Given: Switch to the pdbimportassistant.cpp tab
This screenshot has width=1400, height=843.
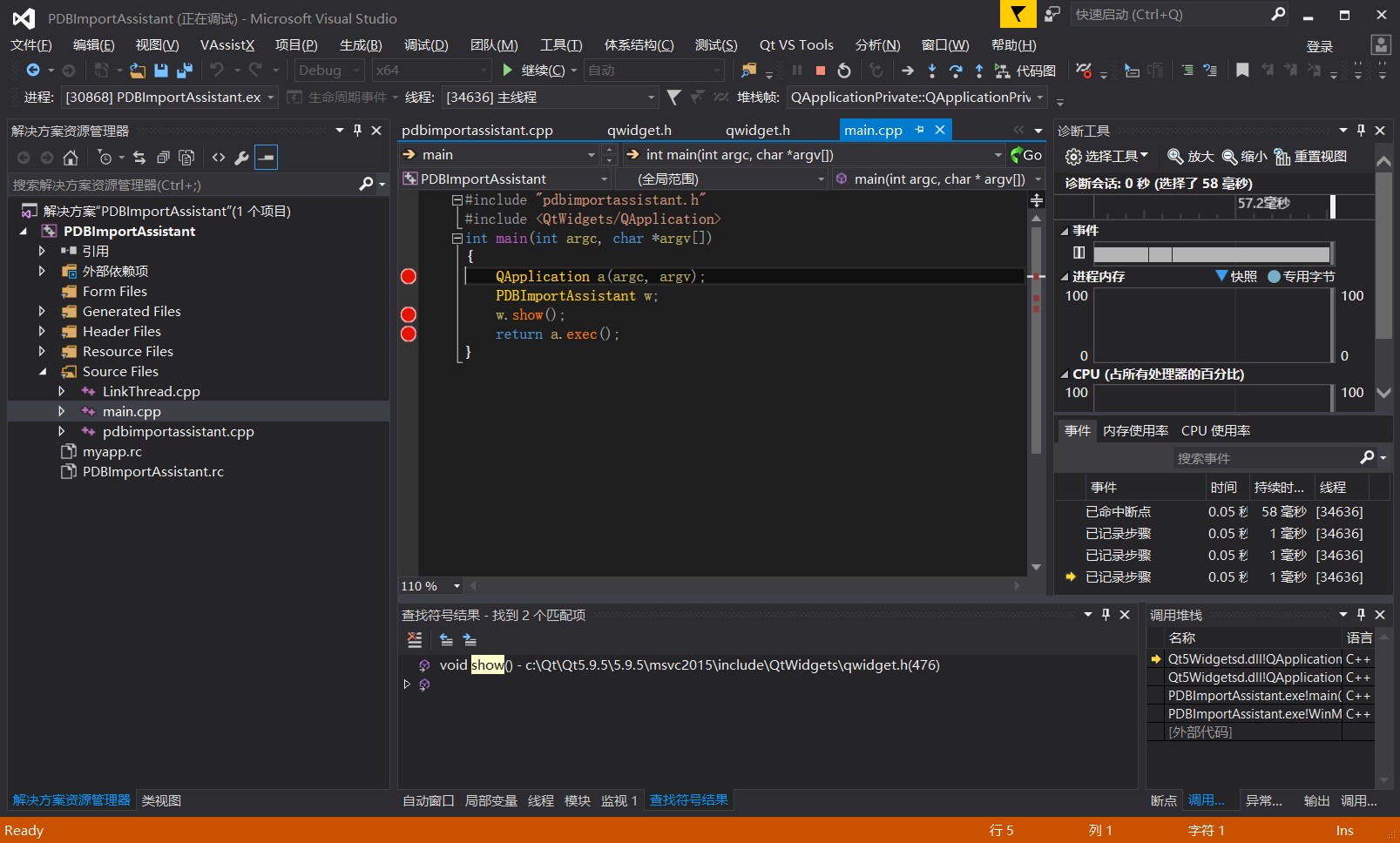Looking at the screenshot, I should pyautogui.click(x=477, y=130).
